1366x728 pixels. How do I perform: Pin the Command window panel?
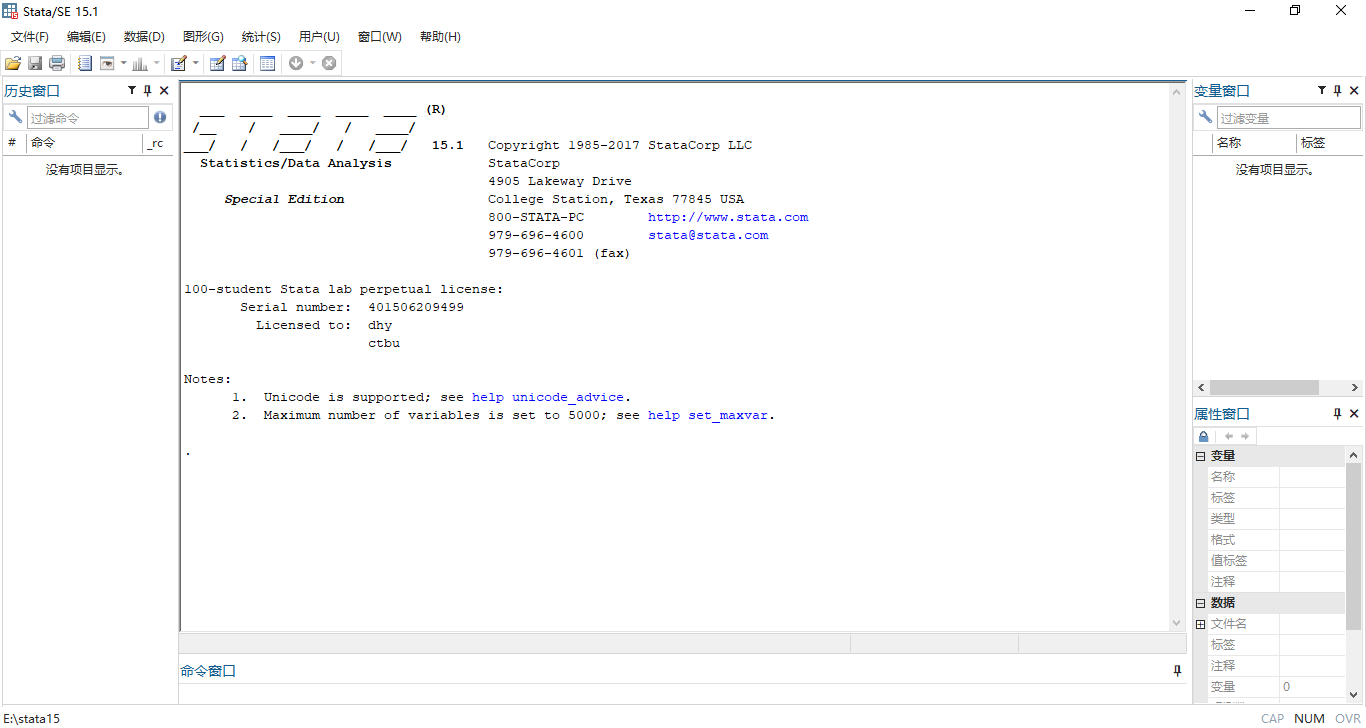point(1177,671)
